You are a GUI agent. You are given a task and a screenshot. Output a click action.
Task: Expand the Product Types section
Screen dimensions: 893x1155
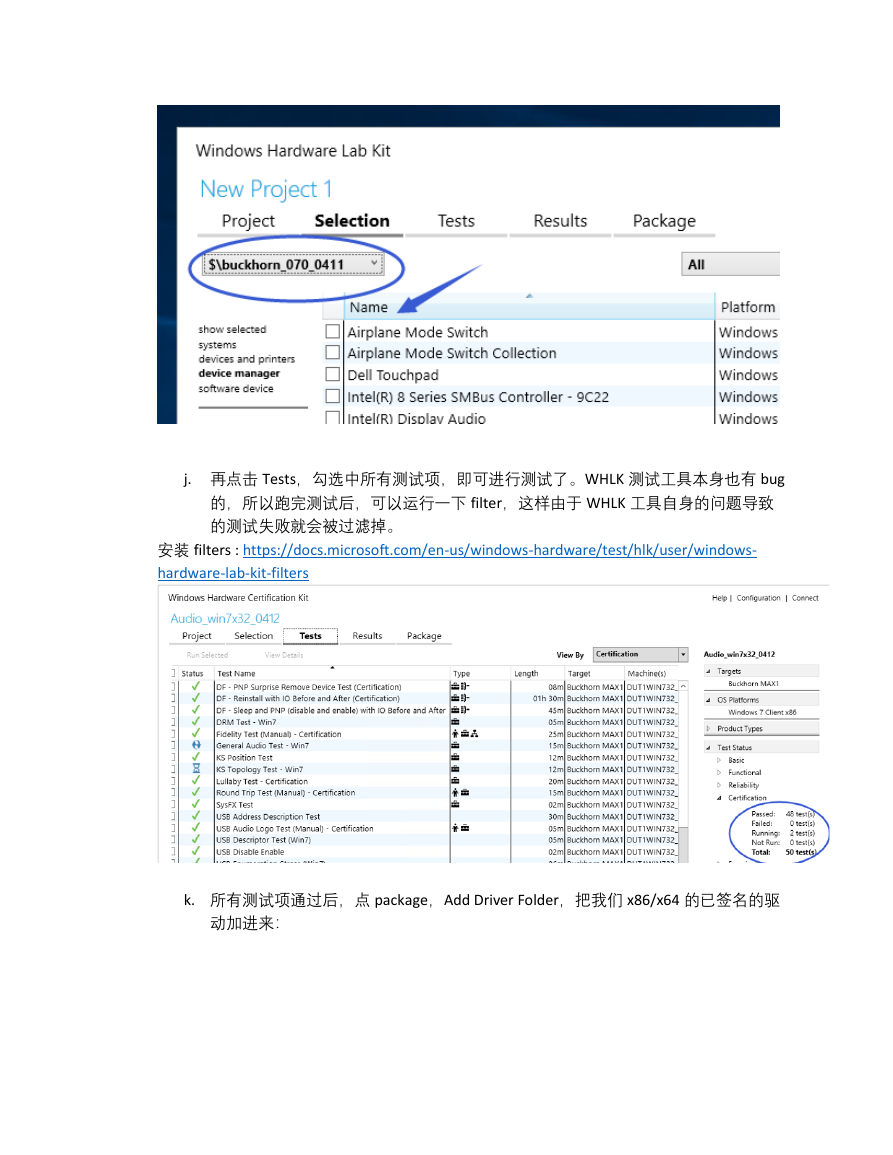click(x=708, y=729)
